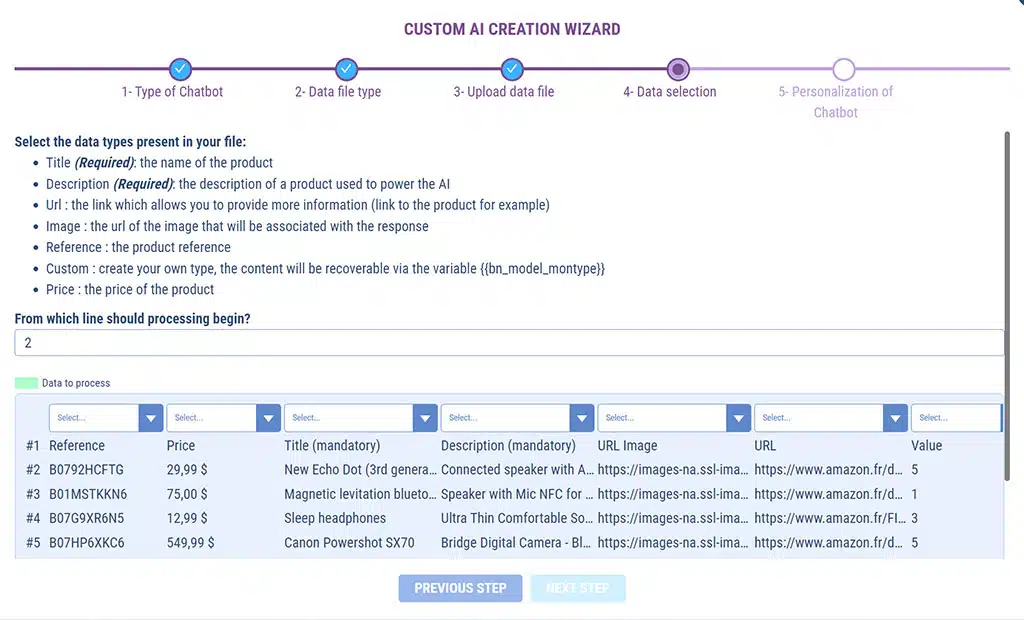Open the selector above the Value column
1024x620 pixels.
956,418
